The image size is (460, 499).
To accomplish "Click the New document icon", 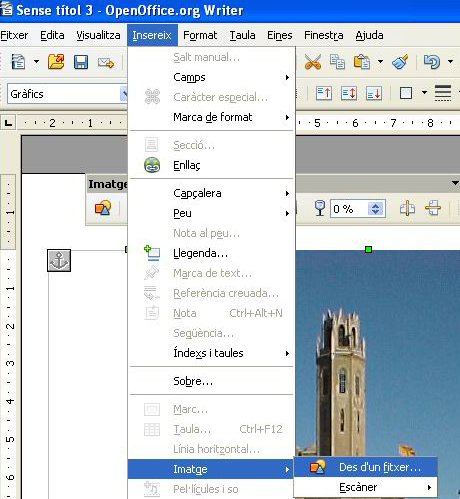I will tap(18, 62).
